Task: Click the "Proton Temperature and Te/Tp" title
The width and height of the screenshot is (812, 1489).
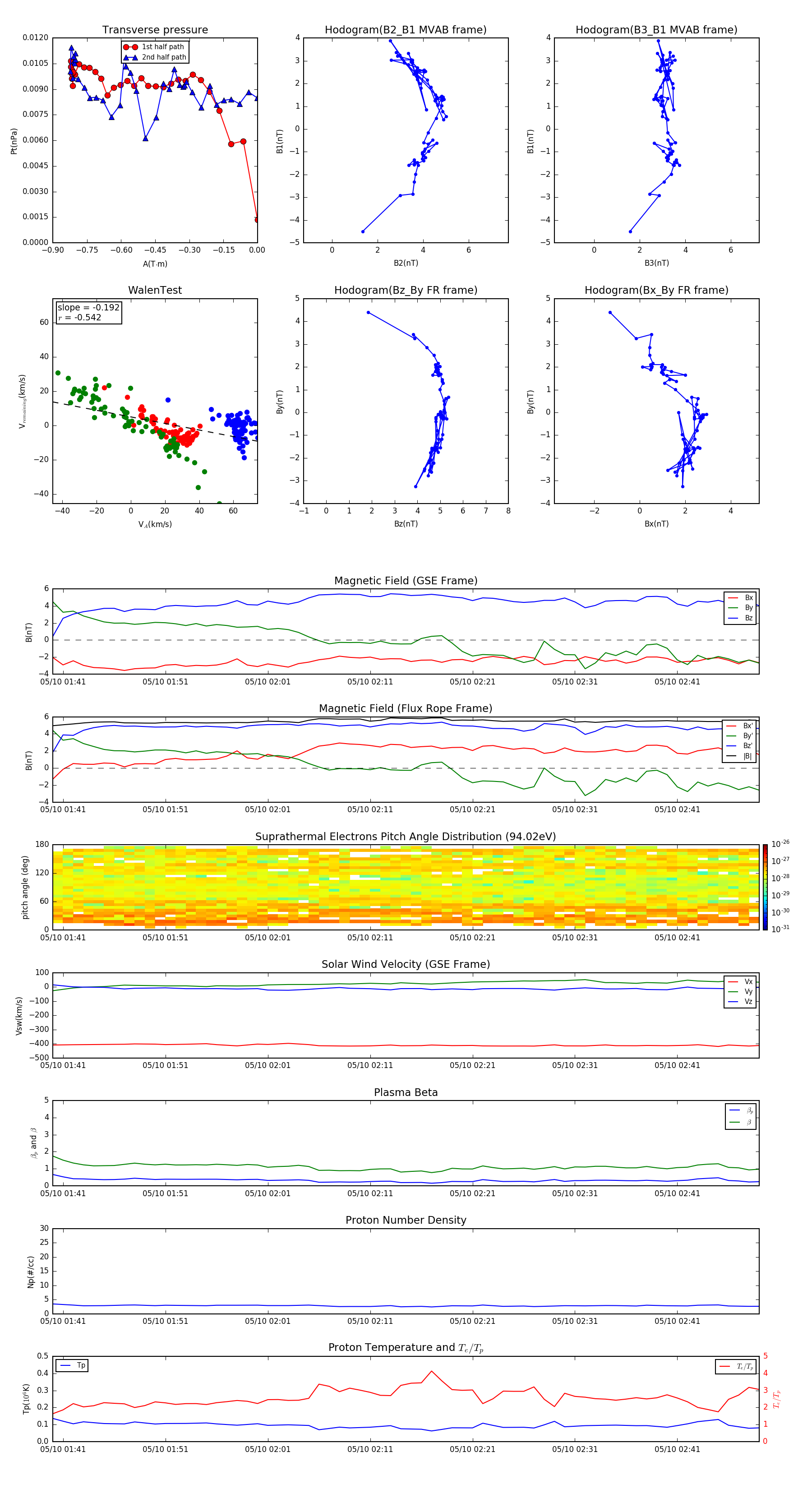Action: 406,1347
